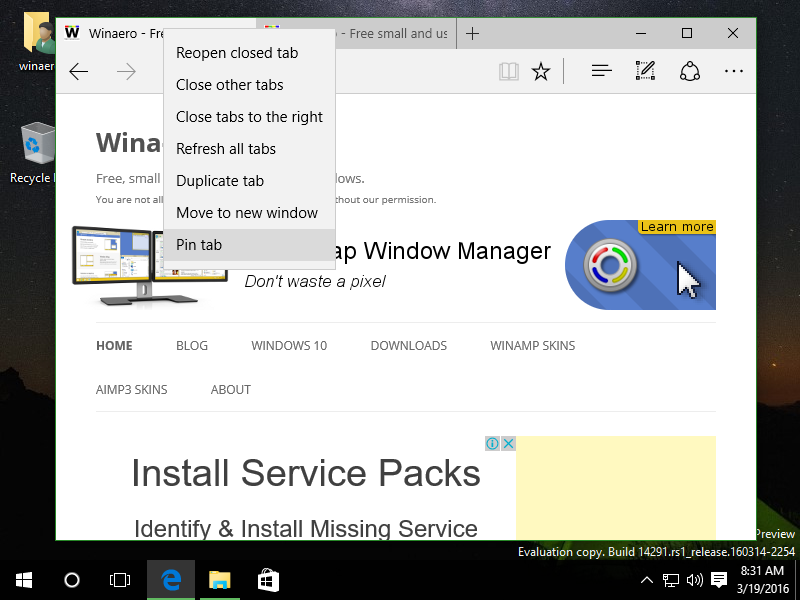Click the Make a Web Note icon
Screen dimensions: 800x600
pos(645,71)
